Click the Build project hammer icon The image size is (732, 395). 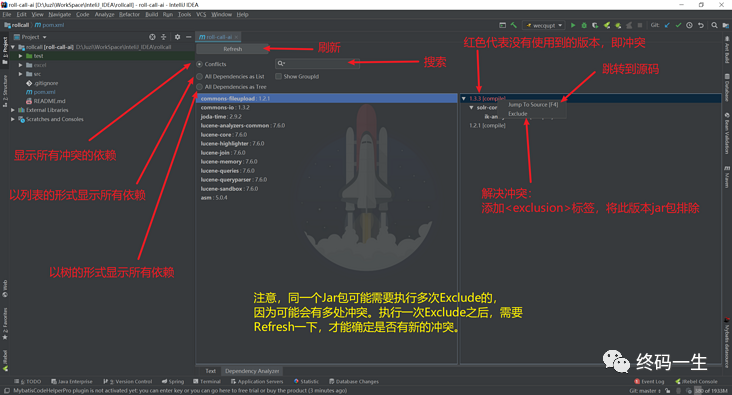[x=514, y=25]
